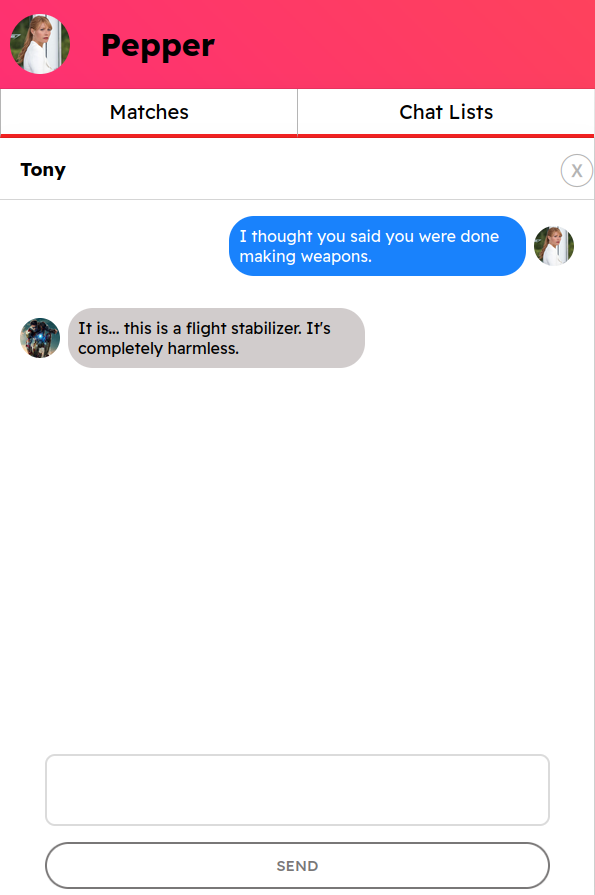
Task: Focus the message text input box
Action: click(298, 790)
